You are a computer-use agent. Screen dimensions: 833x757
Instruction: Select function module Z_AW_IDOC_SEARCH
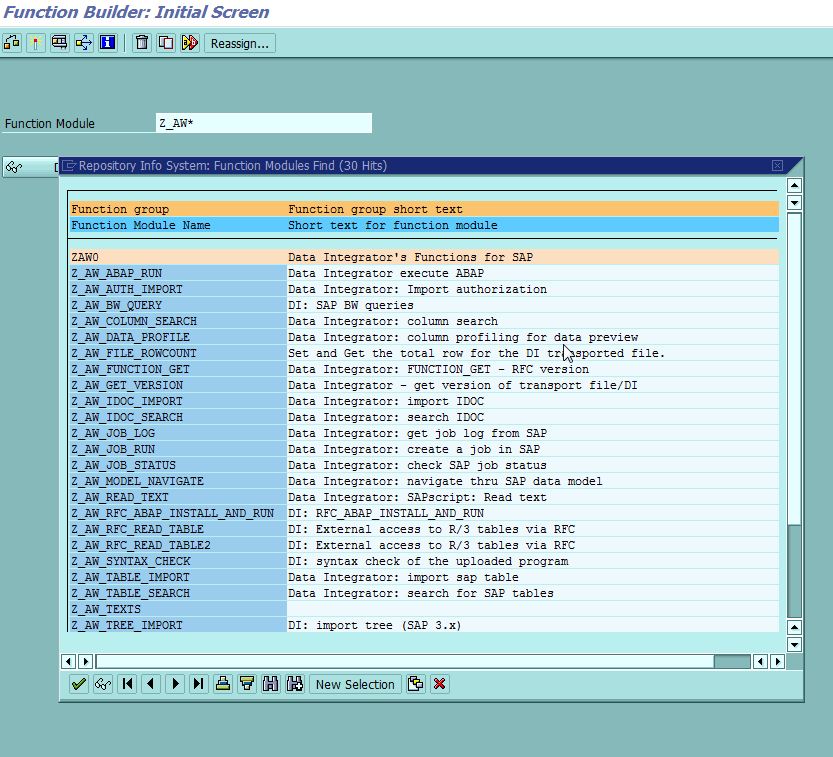pos(424,417)
